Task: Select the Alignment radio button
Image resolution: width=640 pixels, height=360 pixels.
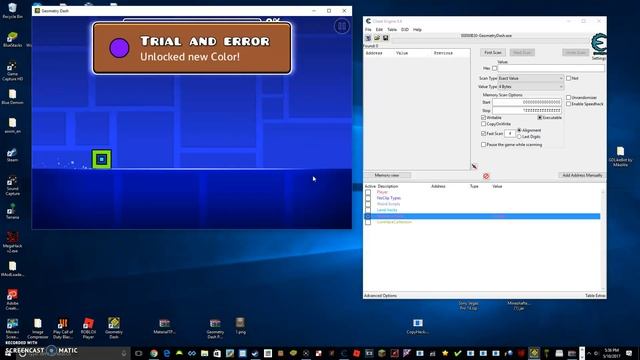Action: point(519,130)
